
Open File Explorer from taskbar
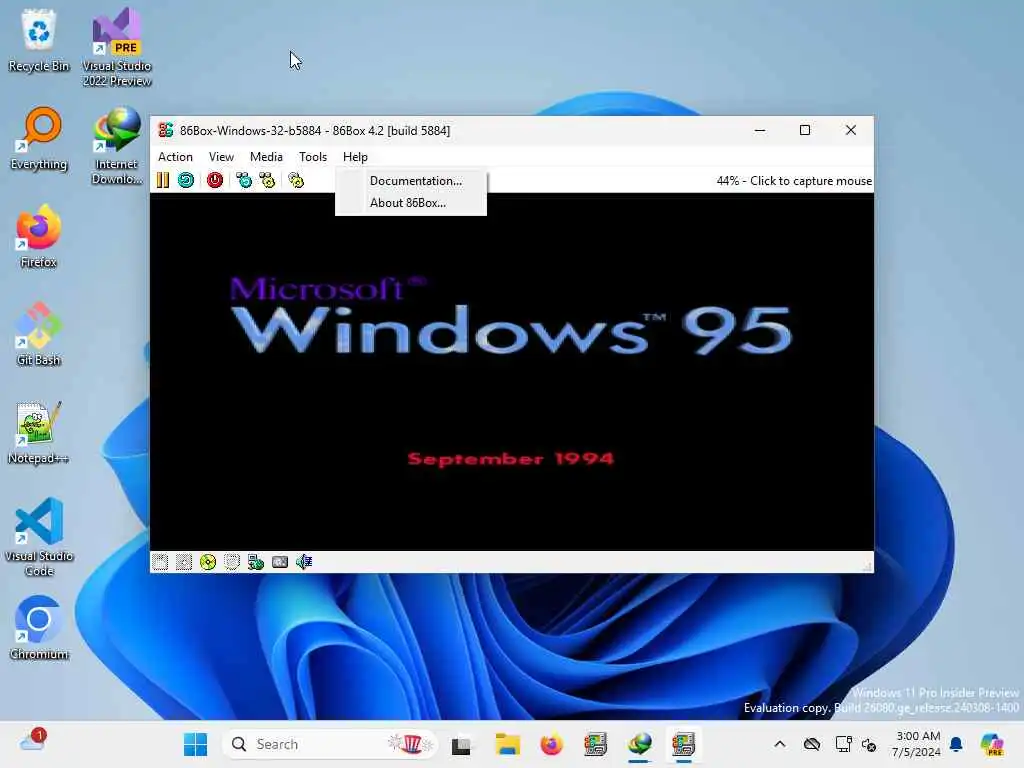[507, 744]
